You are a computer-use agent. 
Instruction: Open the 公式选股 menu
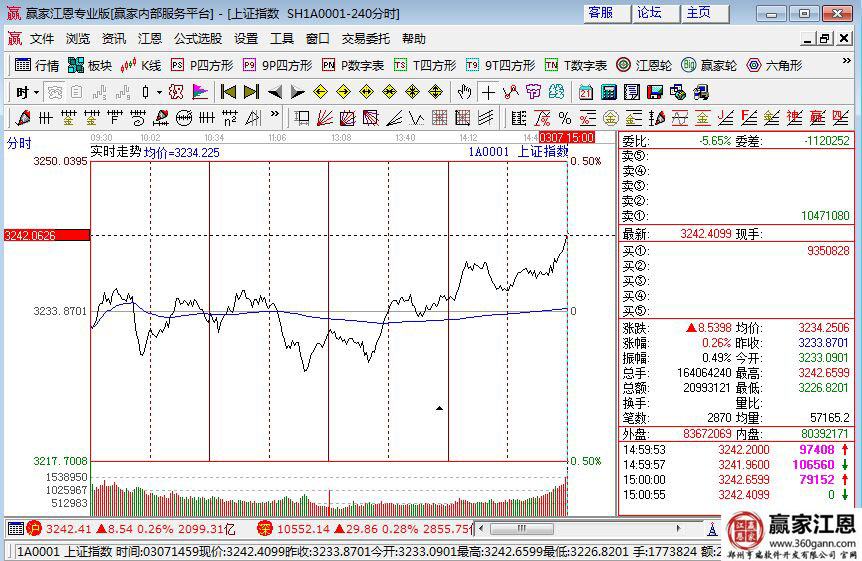point(198,39)
